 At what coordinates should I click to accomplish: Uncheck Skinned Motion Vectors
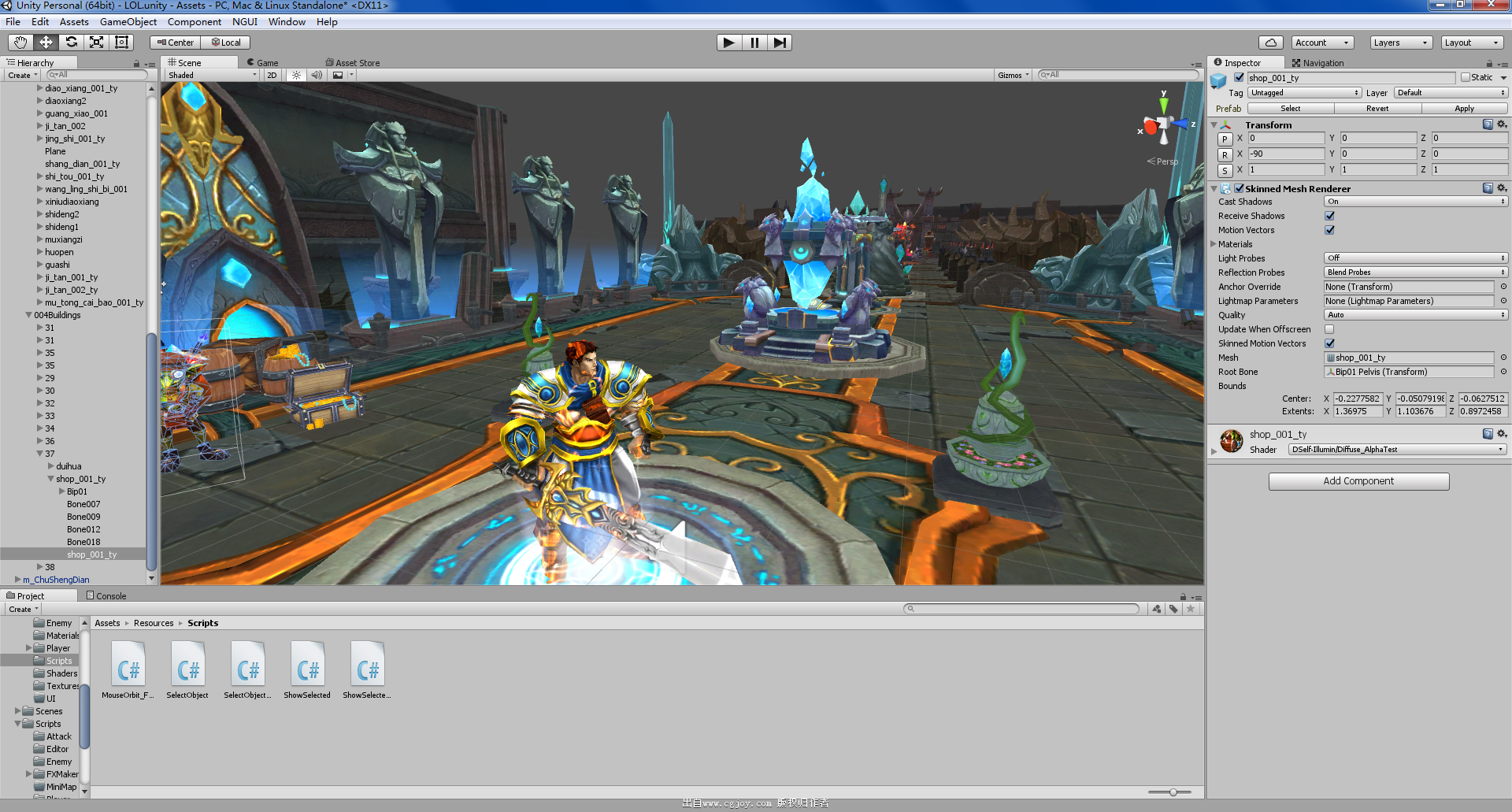point(1329,343)
